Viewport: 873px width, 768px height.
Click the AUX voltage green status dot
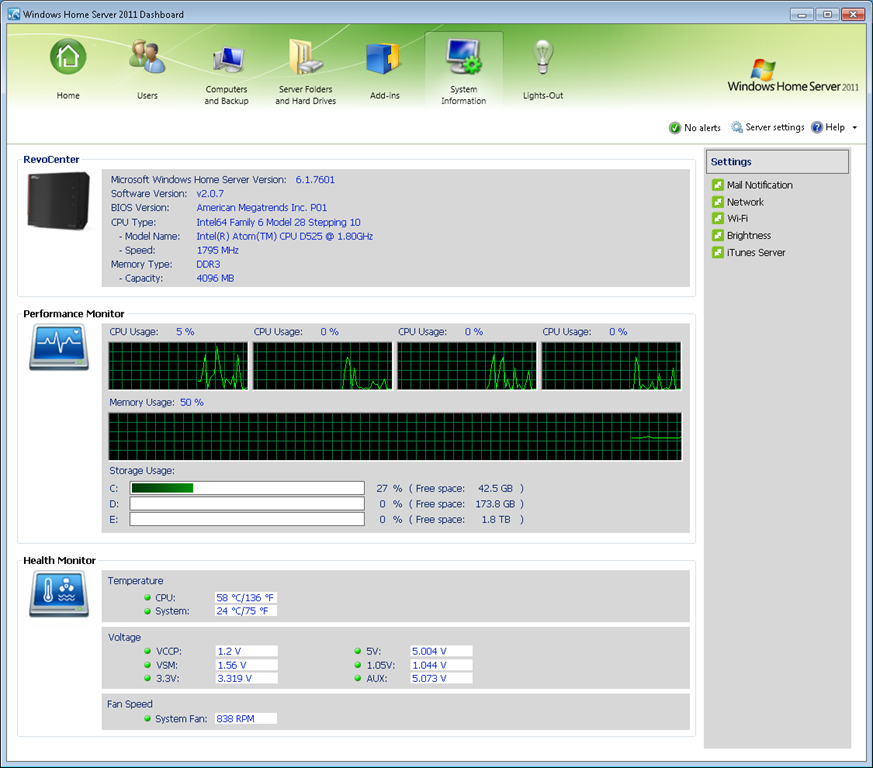358,678
